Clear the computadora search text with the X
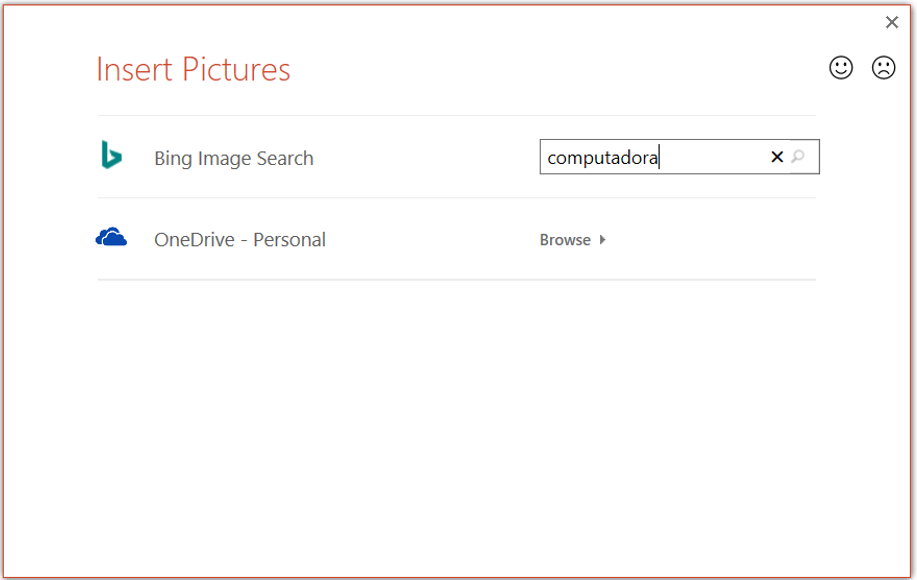This screenshot has width=917, height=580. click(777, 157)
